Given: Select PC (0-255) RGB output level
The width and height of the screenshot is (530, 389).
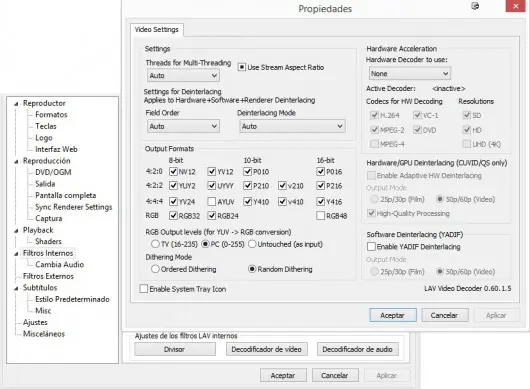Looking at the screenshot, I should (205, 244).
